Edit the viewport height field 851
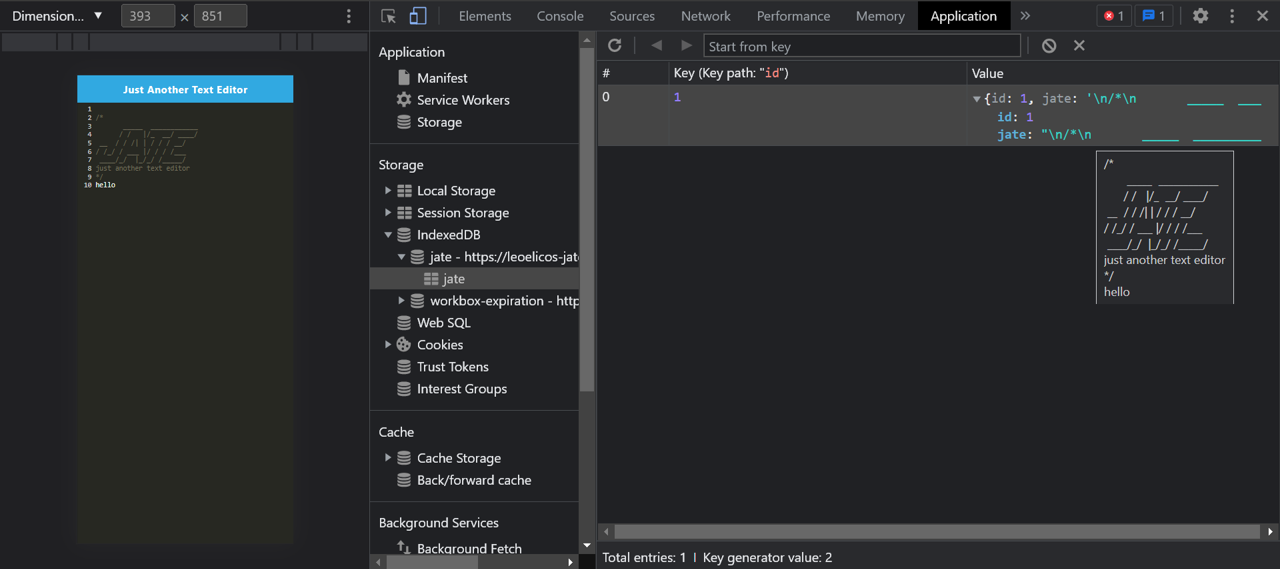Image resolution: width=1280 pixels, height=569 pixels. (220, 16)
